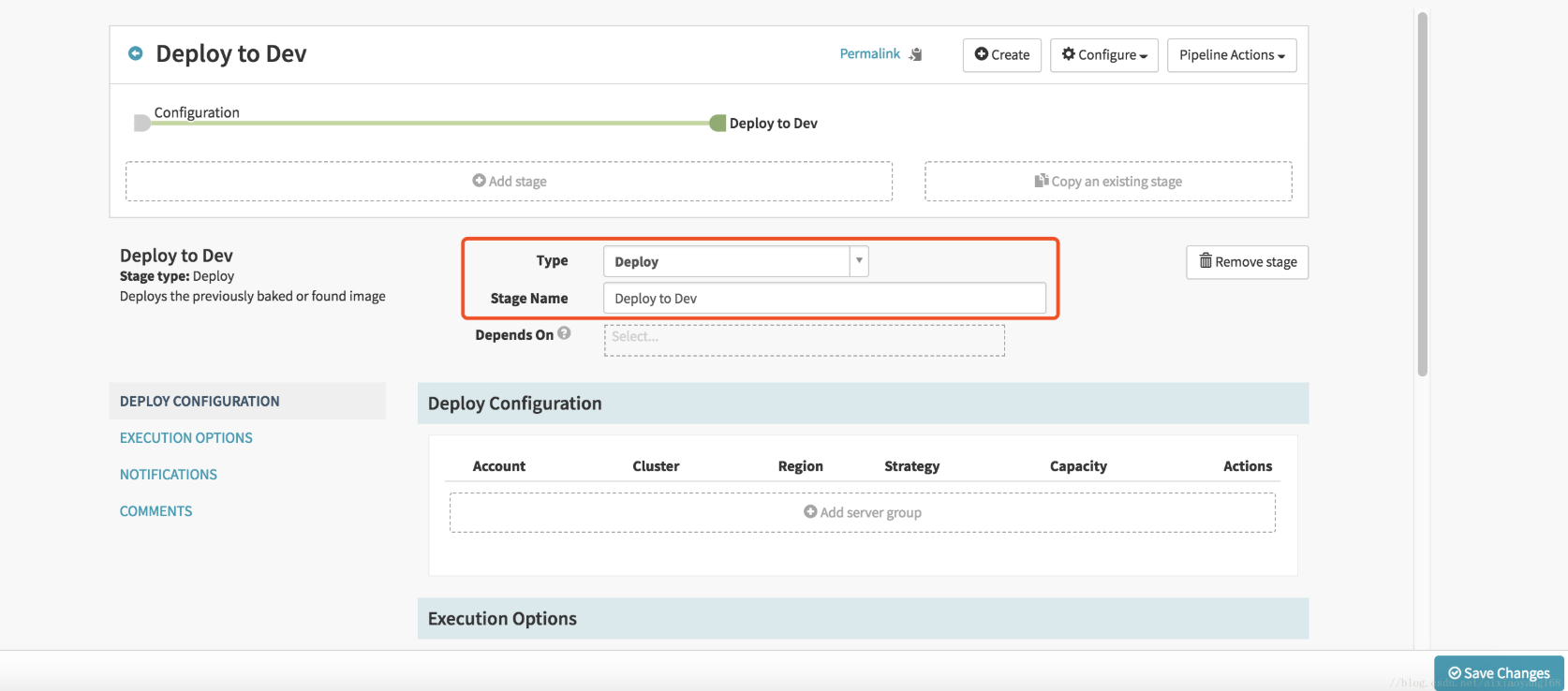Add a server group
This screenshot has height=691, width=1568.
click(862, 513)
